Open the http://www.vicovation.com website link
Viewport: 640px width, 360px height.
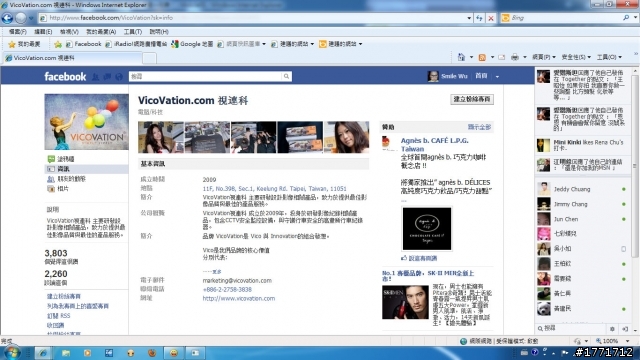[239, 298]
